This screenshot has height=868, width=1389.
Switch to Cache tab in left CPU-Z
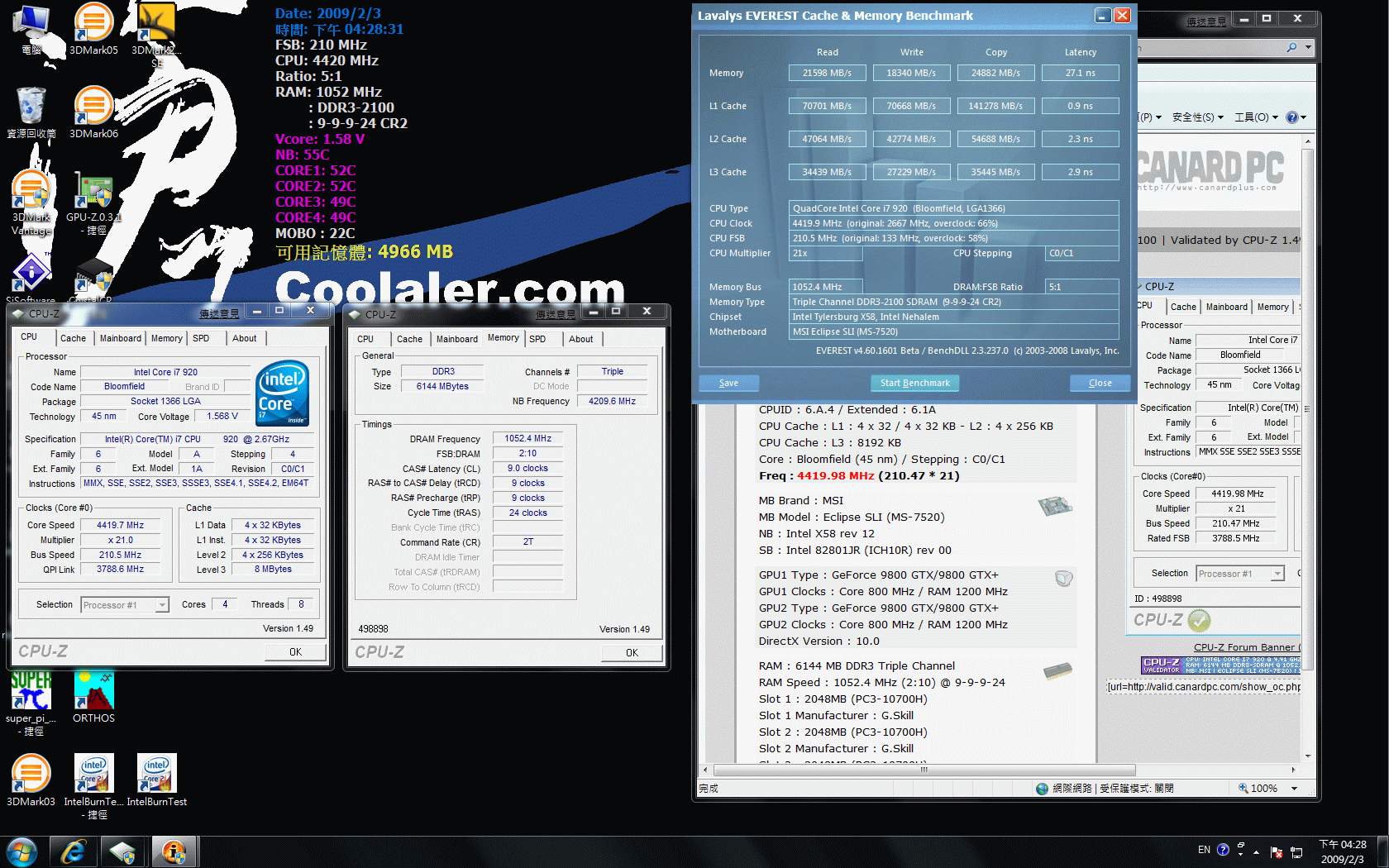(x=73, y=338)
